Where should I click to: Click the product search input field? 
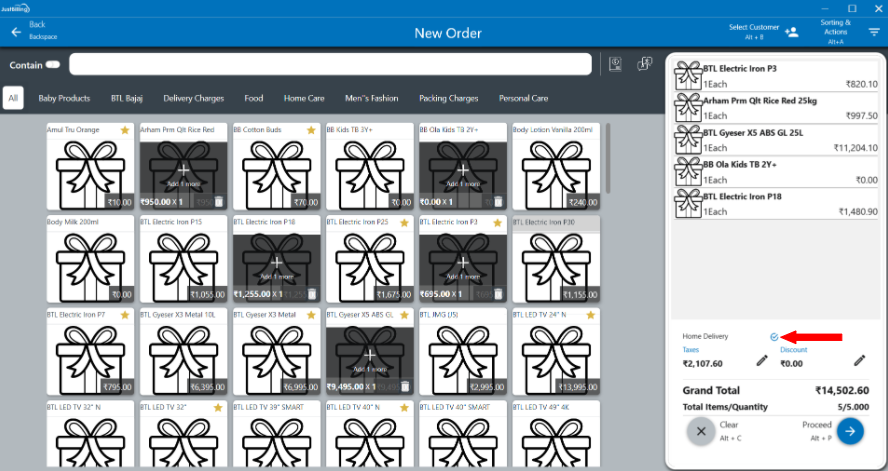pyautogui.click(x=330, y=65)
